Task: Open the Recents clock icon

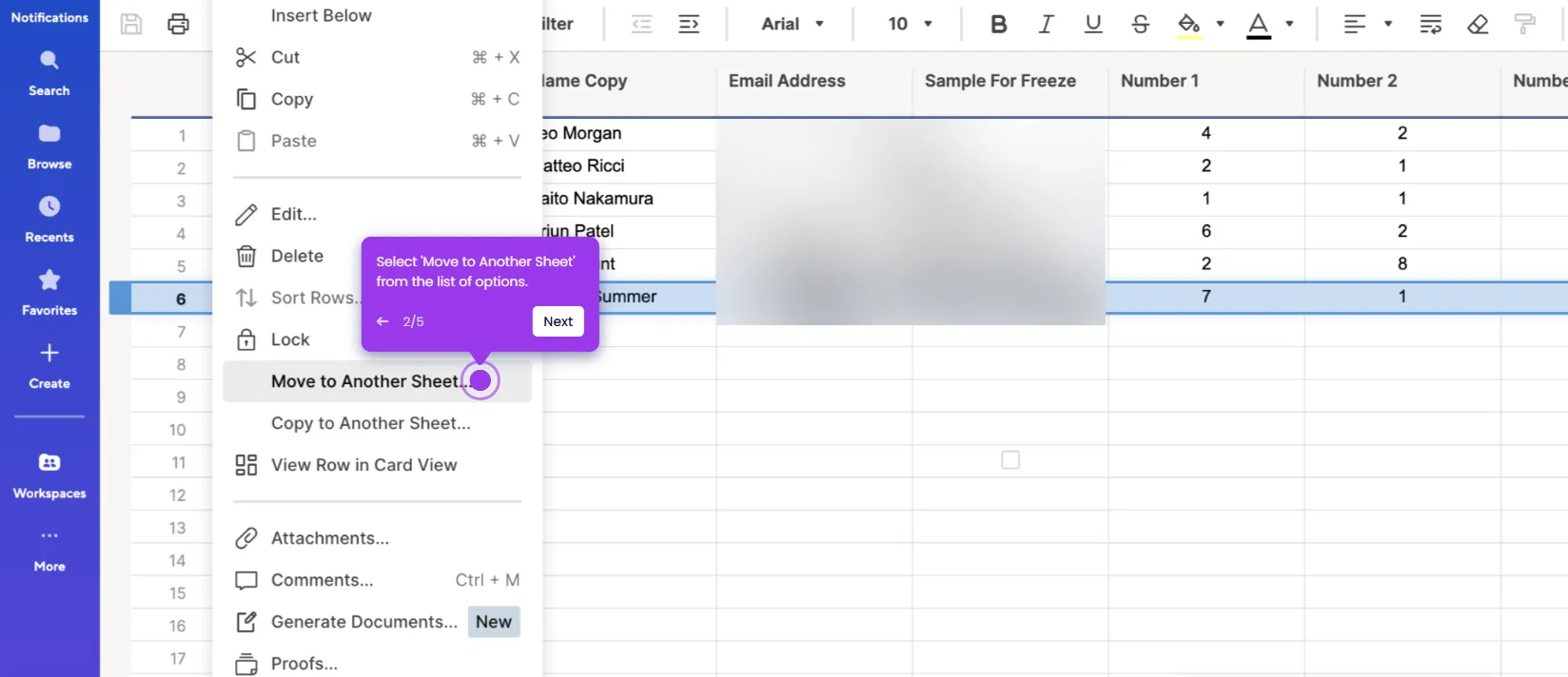Action: coord(49,206)
